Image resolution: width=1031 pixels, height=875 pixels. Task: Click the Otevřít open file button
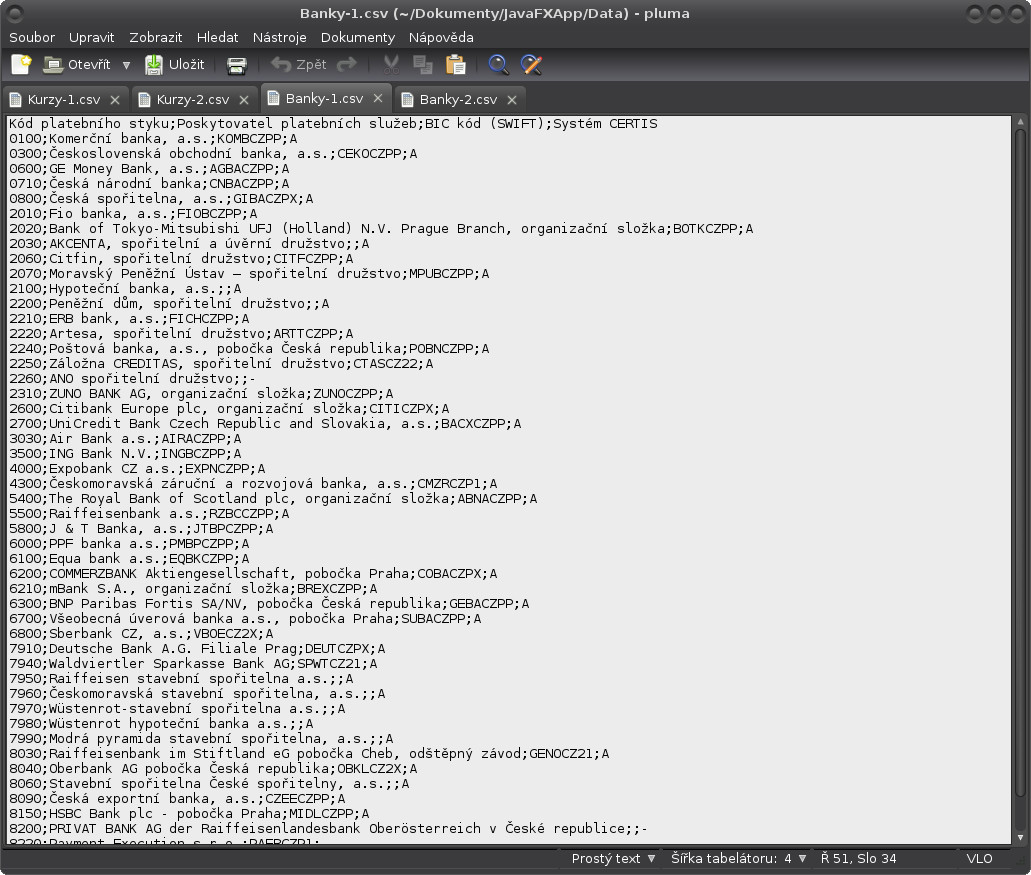77,64
